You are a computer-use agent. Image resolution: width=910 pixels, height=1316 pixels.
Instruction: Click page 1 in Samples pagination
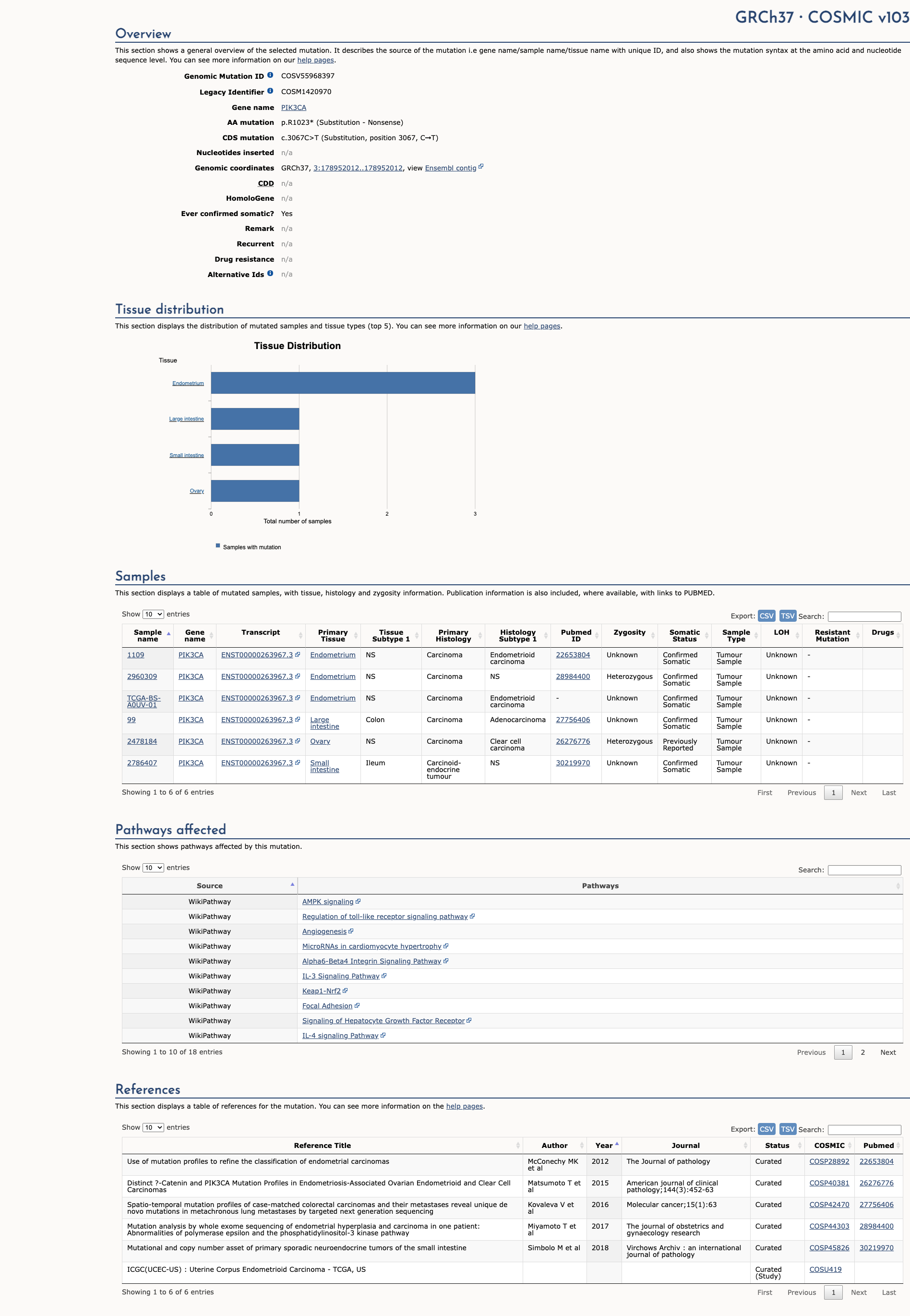coord(833,793)
